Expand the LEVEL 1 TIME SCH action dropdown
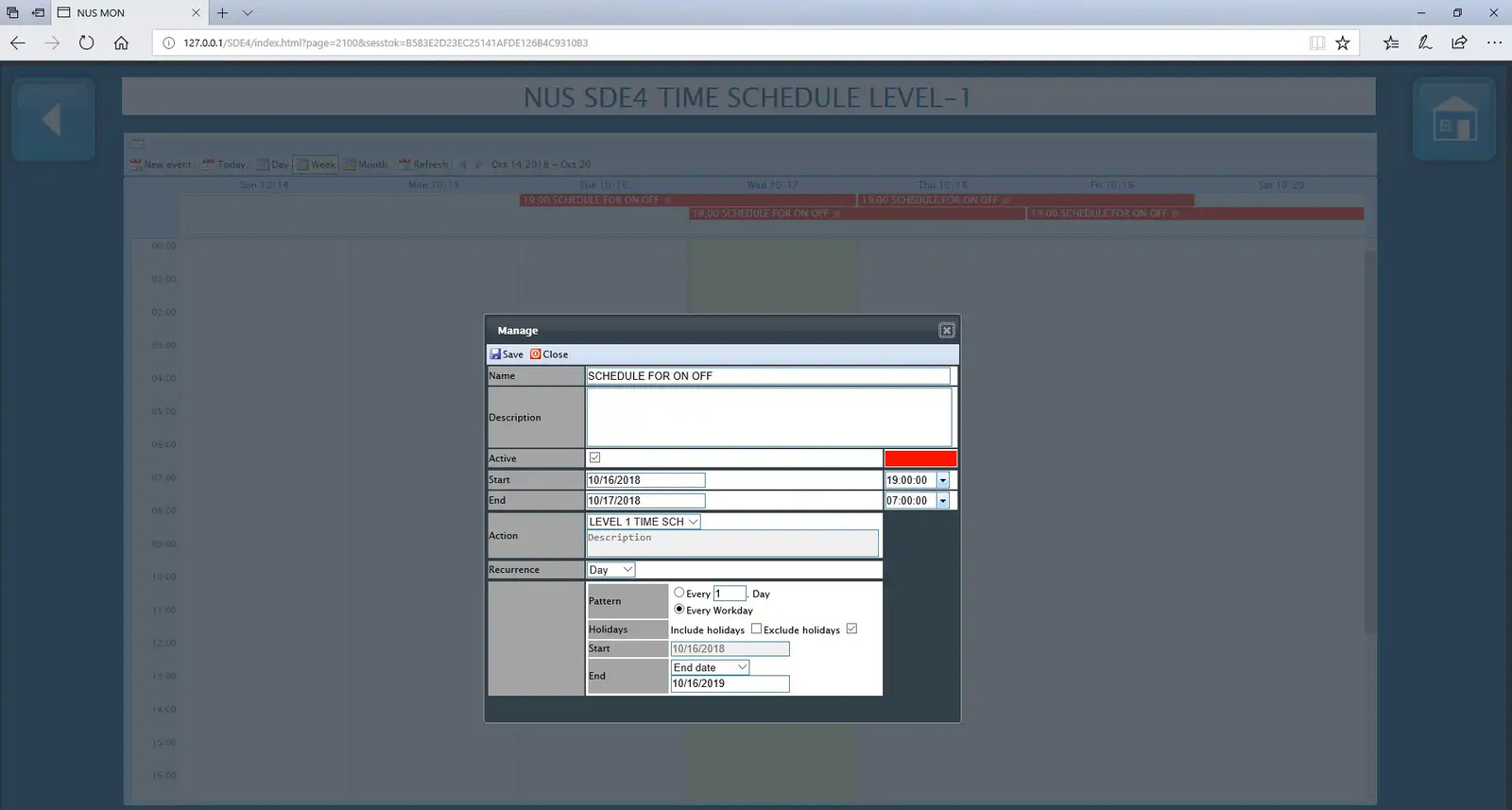The image size is (1512, 810). [x=693, y=522]
